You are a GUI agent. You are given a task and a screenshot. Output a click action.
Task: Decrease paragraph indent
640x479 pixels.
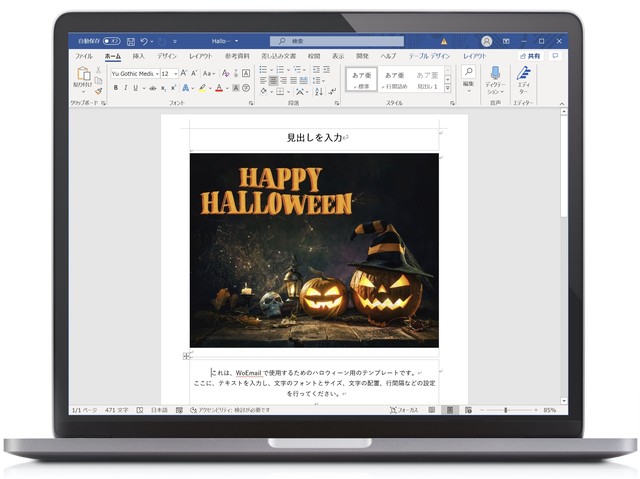click(x=316, y=70)
